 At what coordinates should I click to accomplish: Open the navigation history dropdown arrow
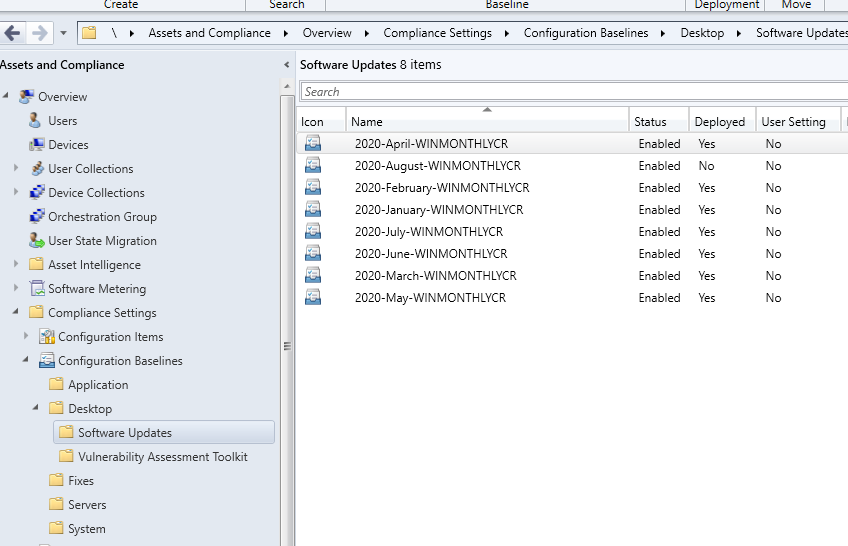pyautogui.click(x=63, y=33)
